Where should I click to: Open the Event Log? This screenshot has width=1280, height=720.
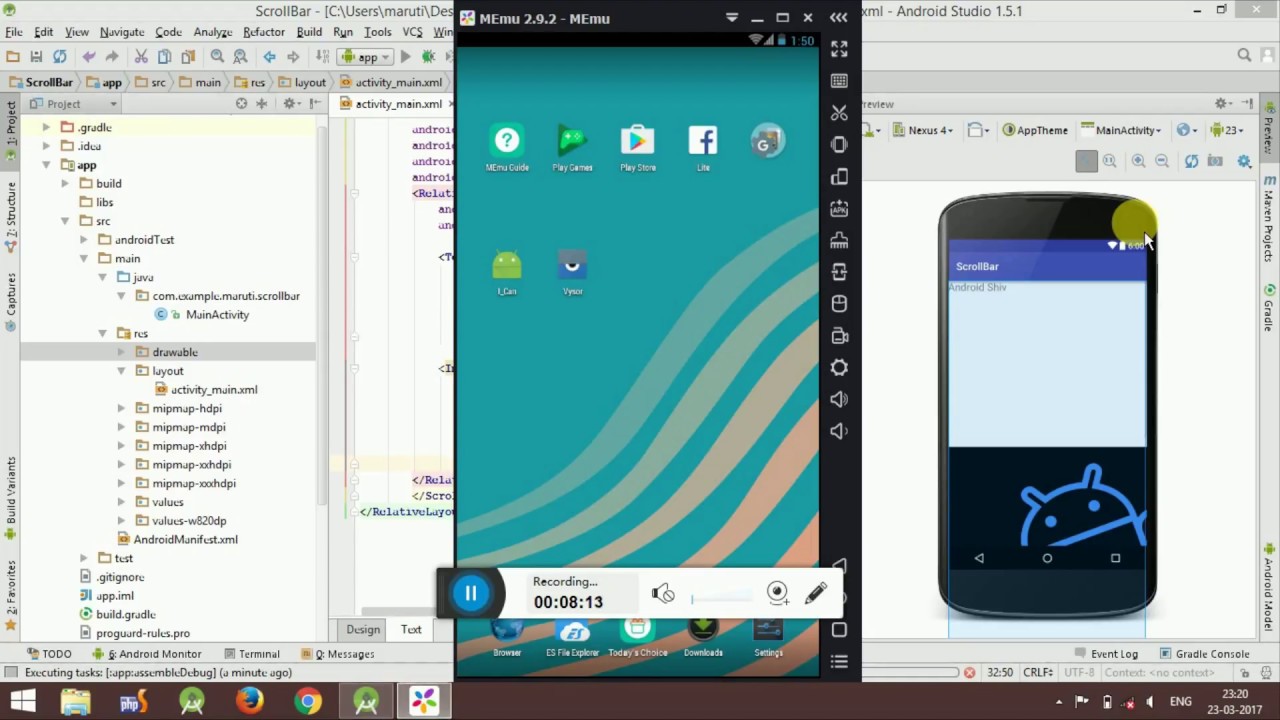point(1106,654)
